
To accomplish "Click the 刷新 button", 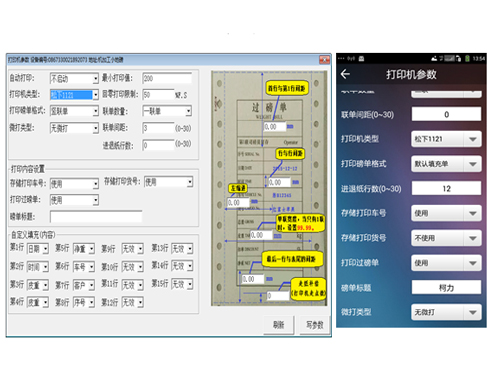I will point(279,325).
